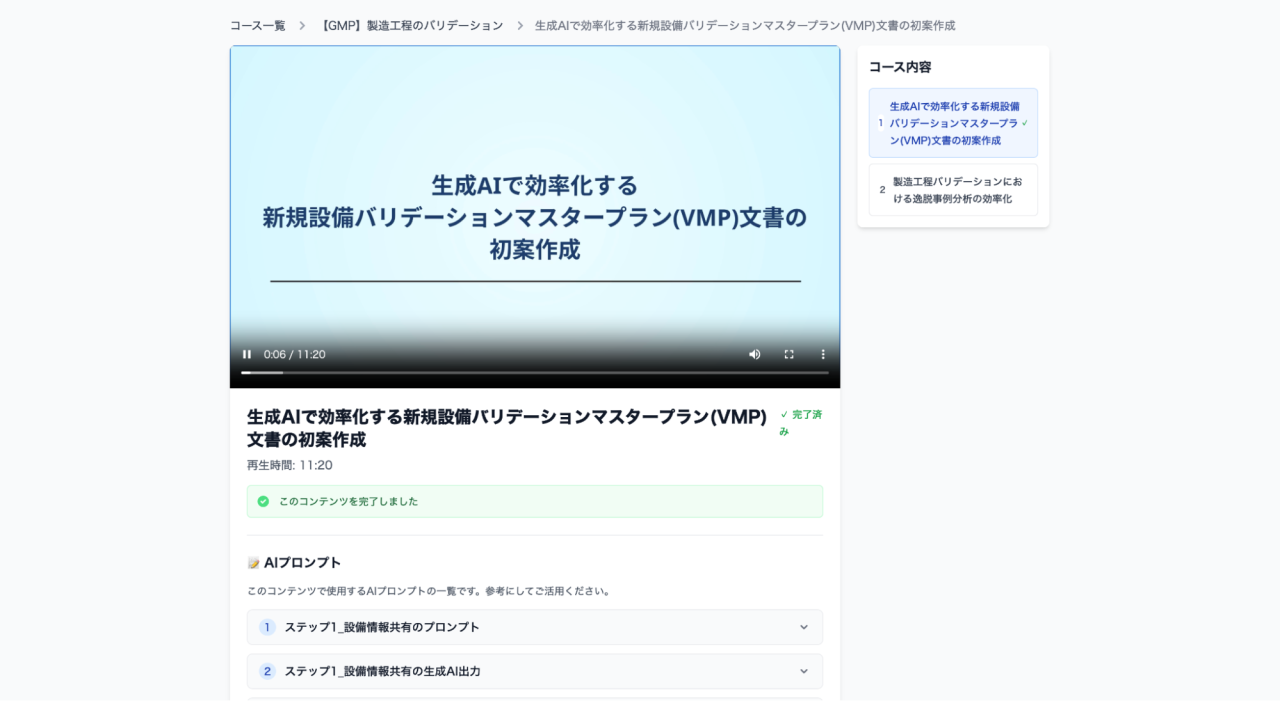Open the video more-options menu
This screenshot has width=1280, height=701.
point(823,354)
